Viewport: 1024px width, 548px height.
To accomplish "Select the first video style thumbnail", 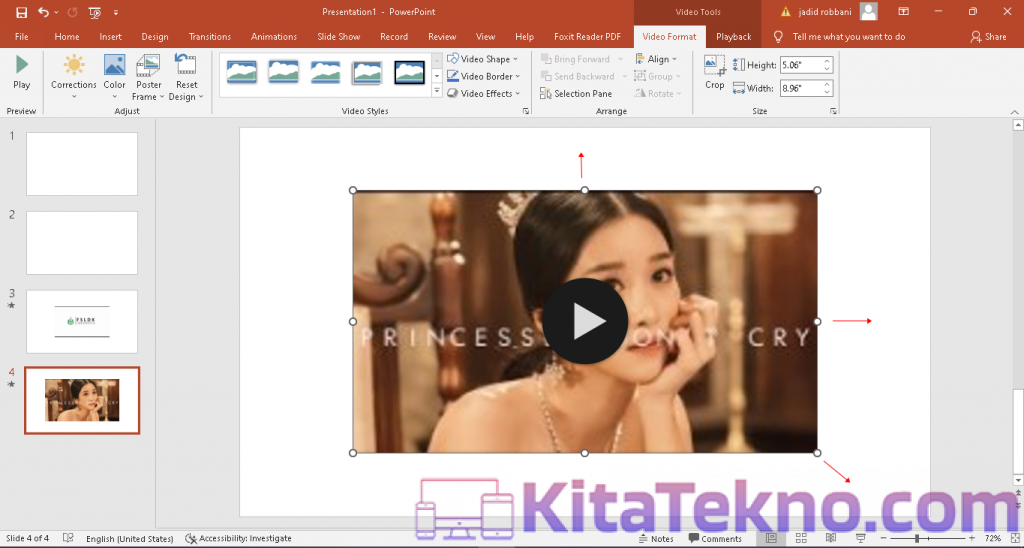I will tap(242, 72).
